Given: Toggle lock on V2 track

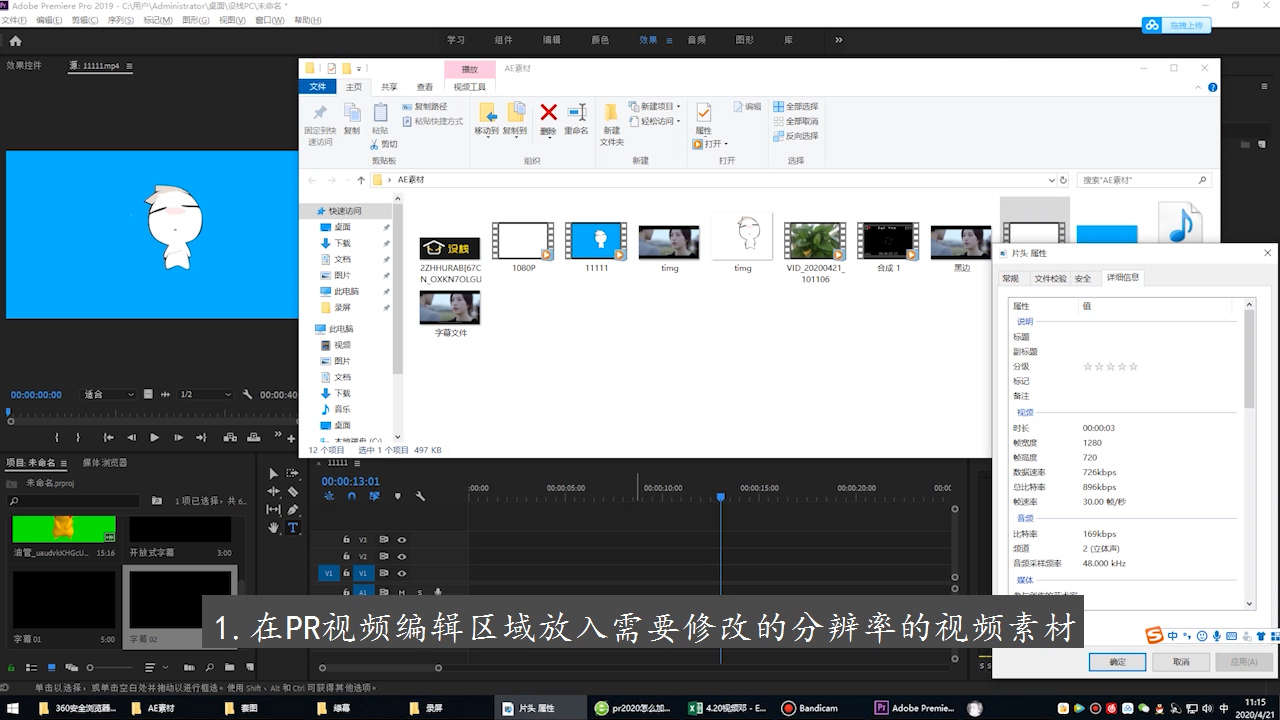Looking at the screenshot, I should click(346, 556).
